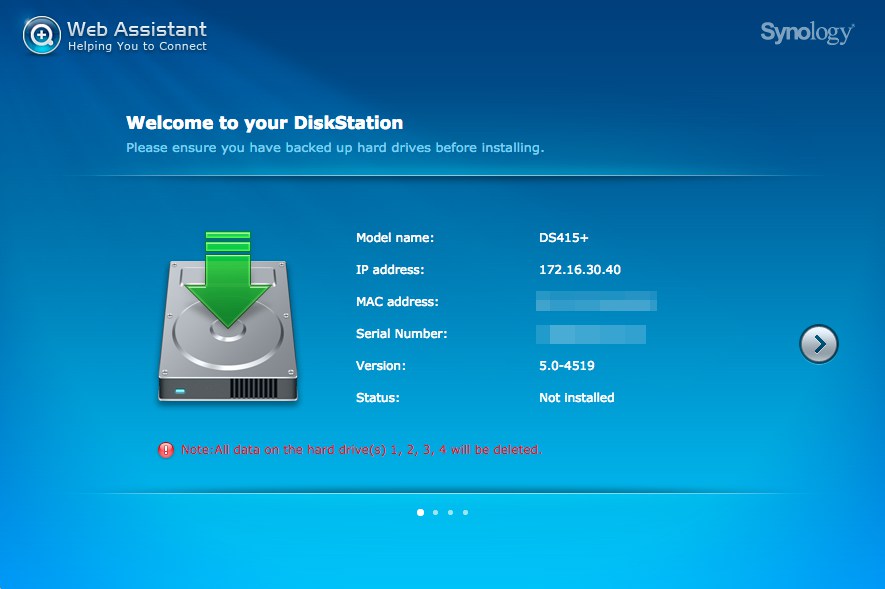Select the second page indicator dot
This screenshot has width=885, height=589.
(435, 512)
